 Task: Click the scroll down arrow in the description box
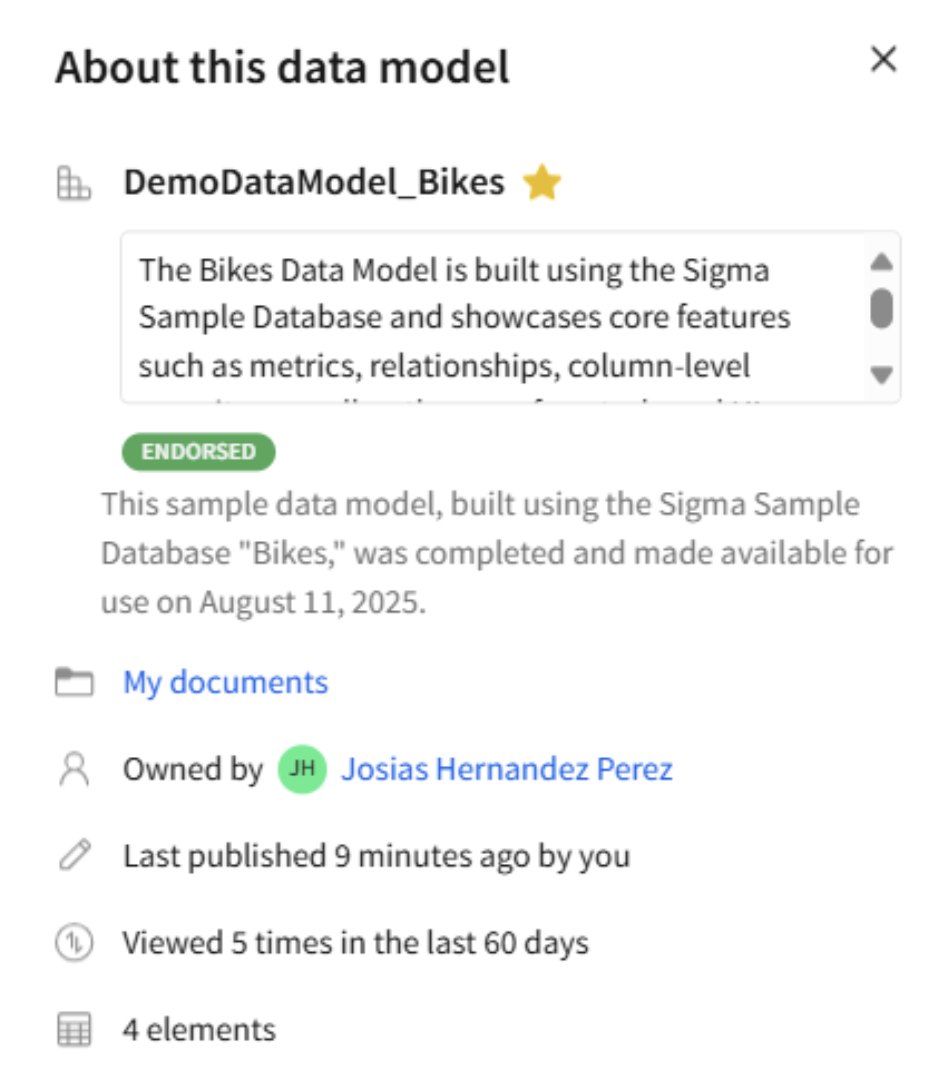[880, 373]
